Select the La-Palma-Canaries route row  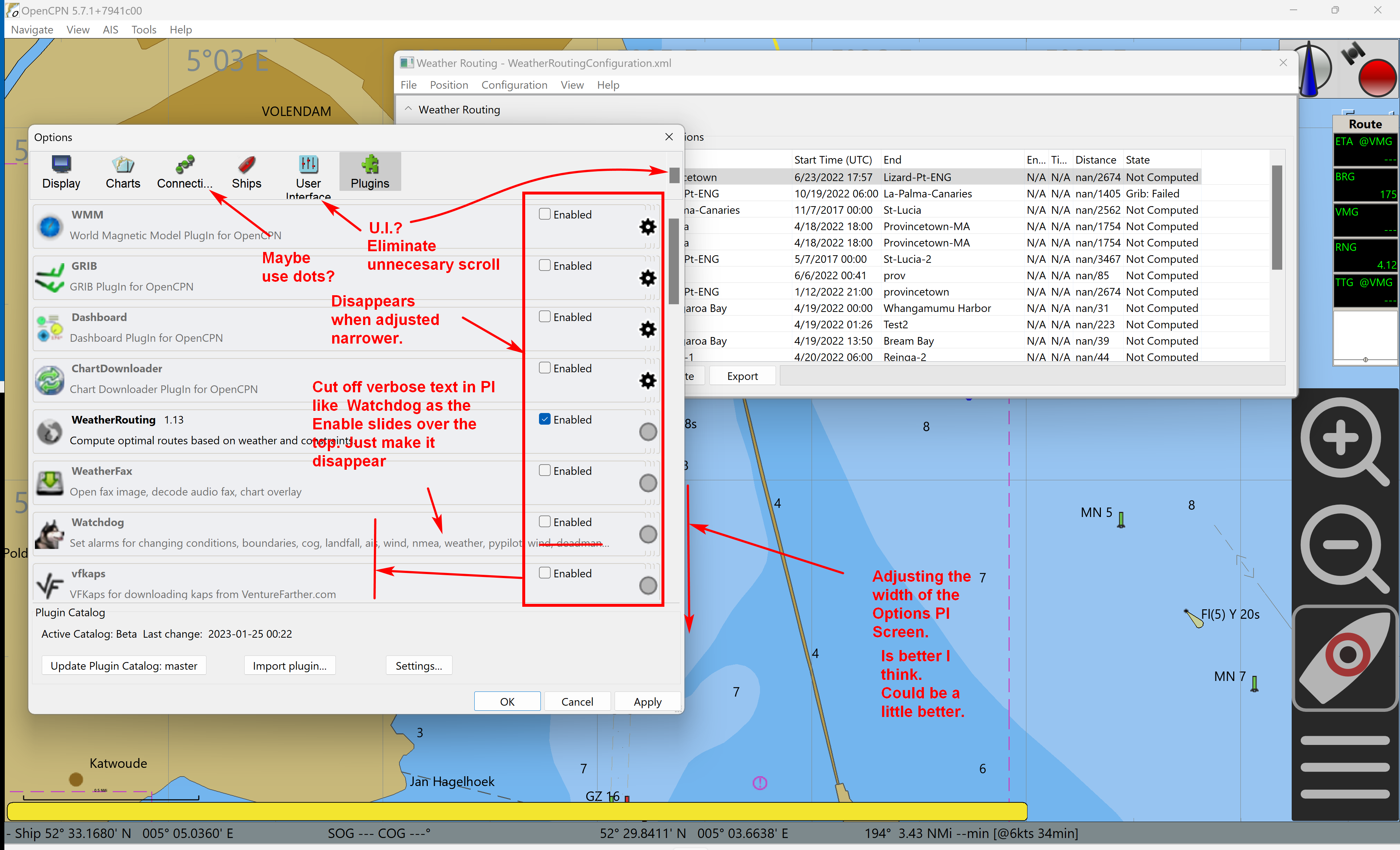943,194
